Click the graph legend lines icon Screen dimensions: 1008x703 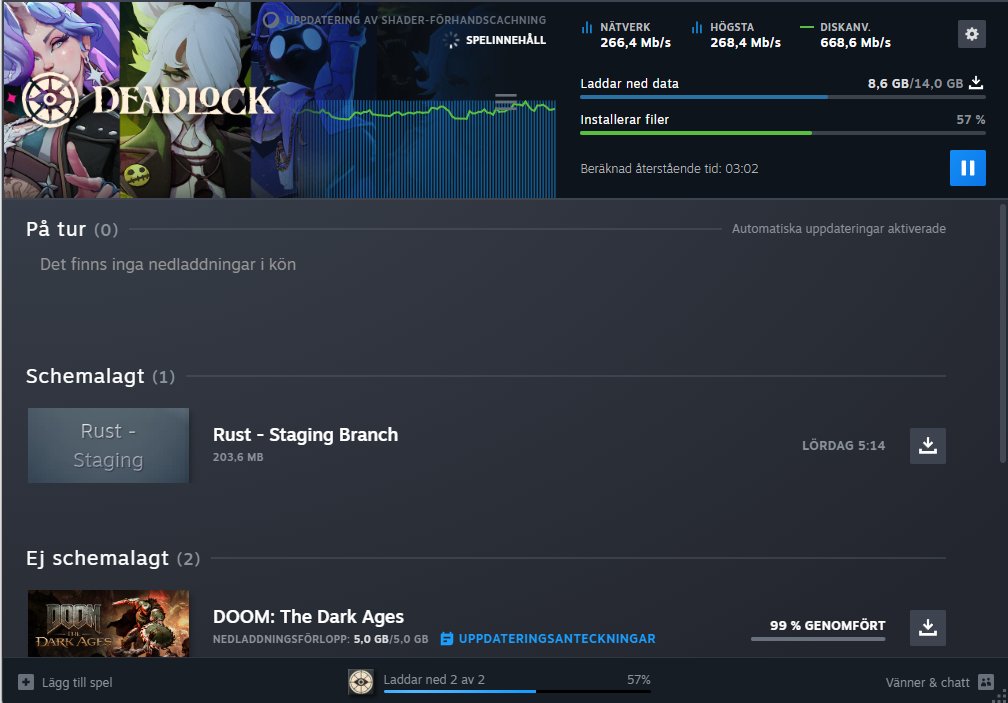point(506,102)
